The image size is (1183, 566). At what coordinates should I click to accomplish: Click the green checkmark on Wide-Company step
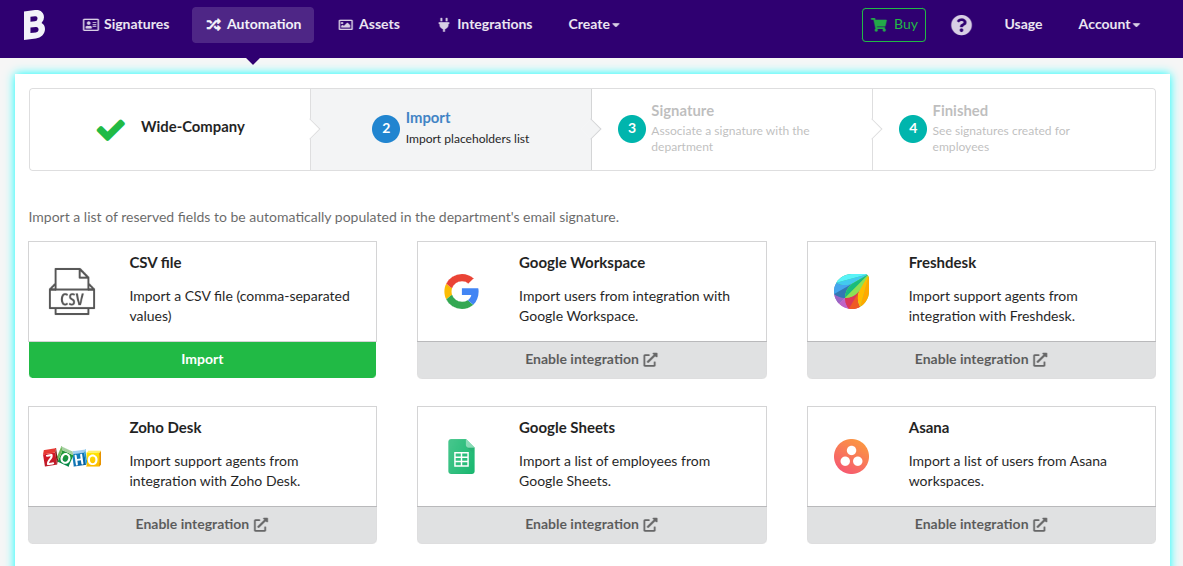(111, 130)
